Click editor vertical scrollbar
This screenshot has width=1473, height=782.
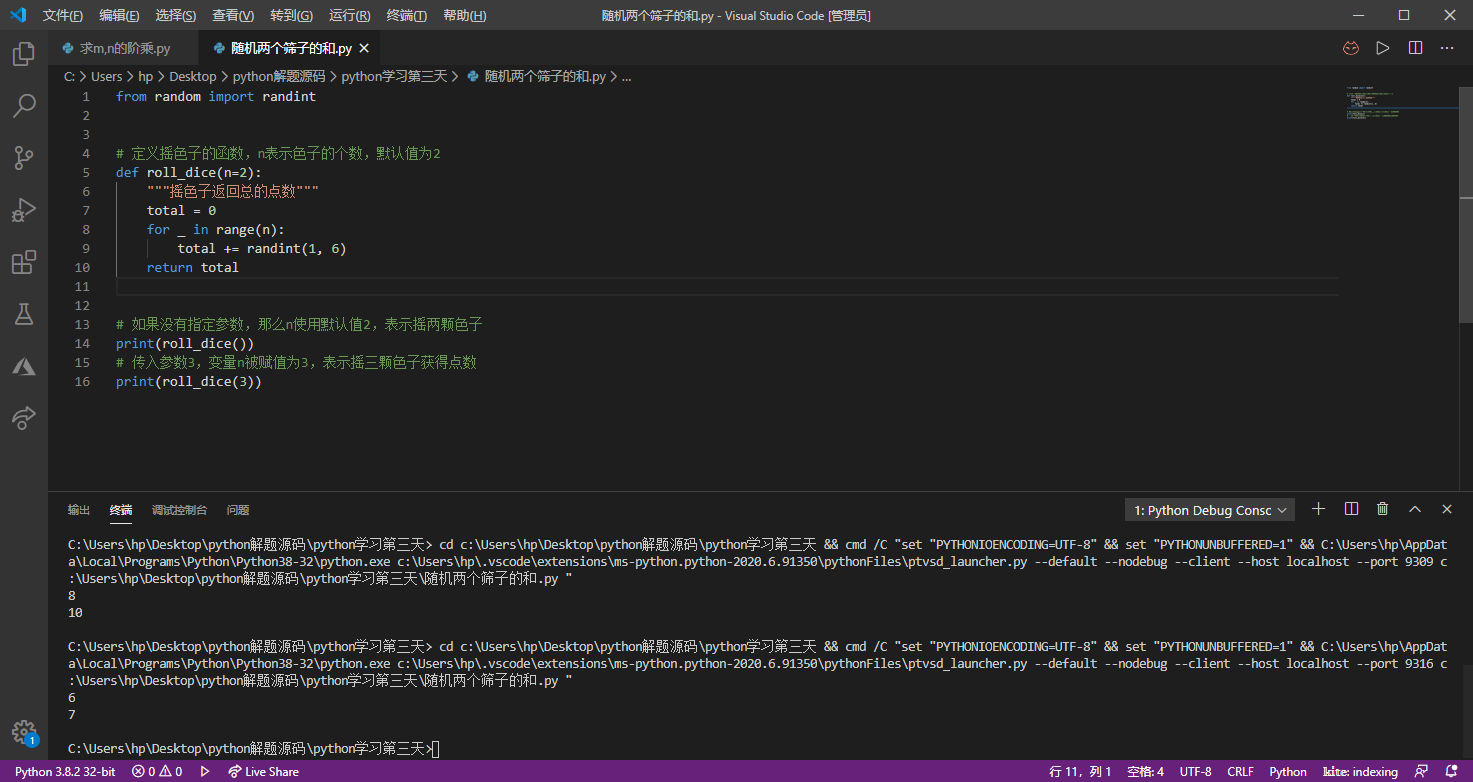[1466, 205]
